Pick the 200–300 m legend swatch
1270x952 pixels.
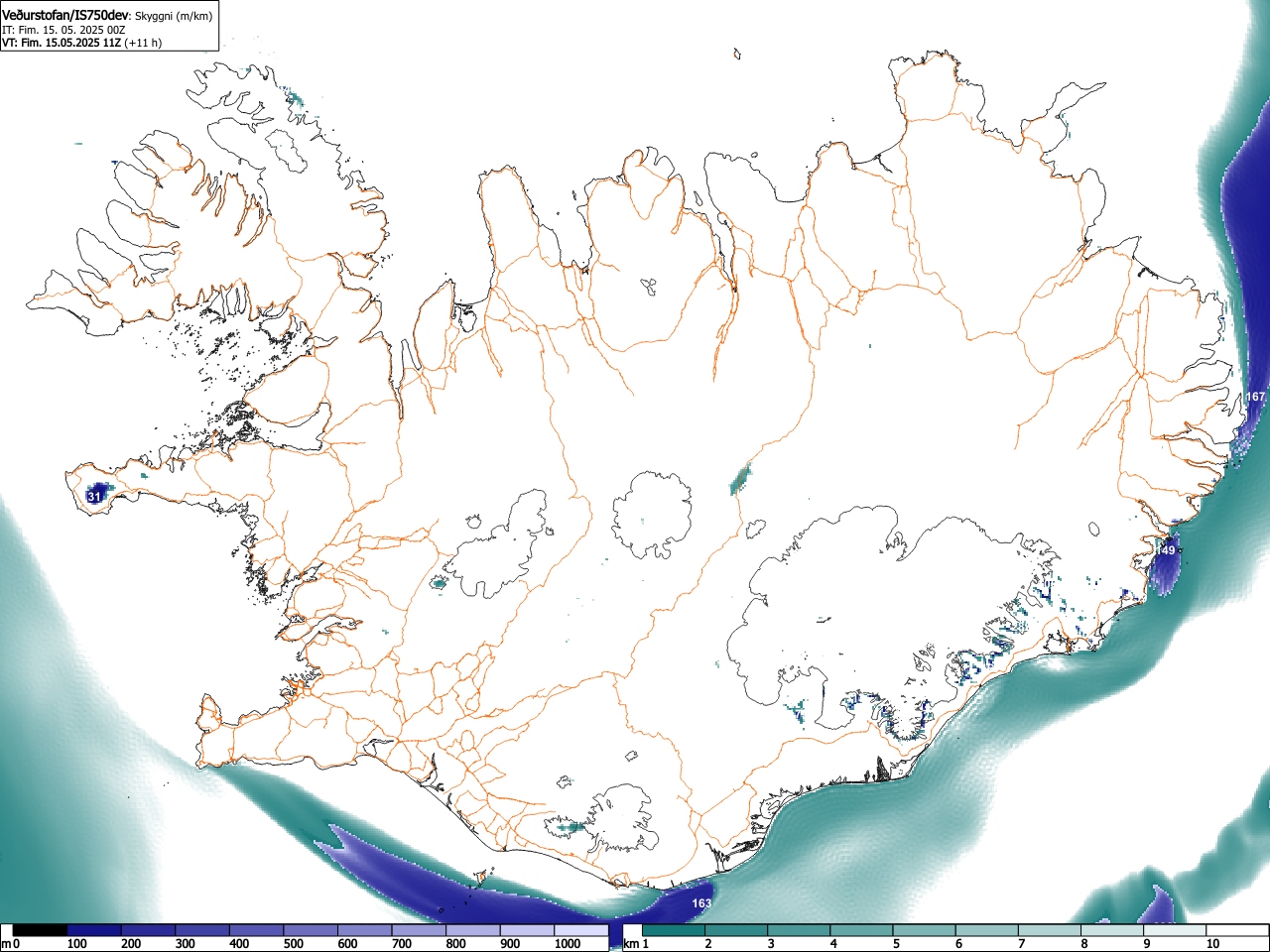pyautogui.click(x=148, y=930)
